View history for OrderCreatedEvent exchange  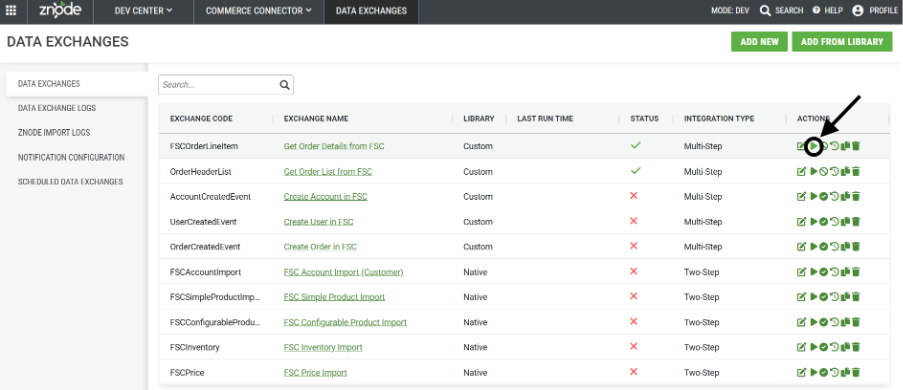[x=834, y=247]
